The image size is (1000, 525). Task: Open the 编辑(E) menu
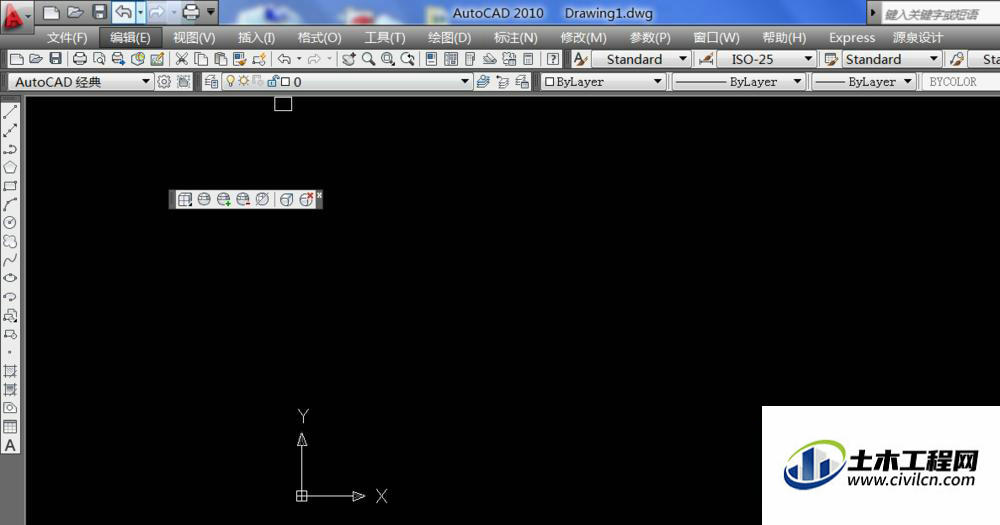130,38
